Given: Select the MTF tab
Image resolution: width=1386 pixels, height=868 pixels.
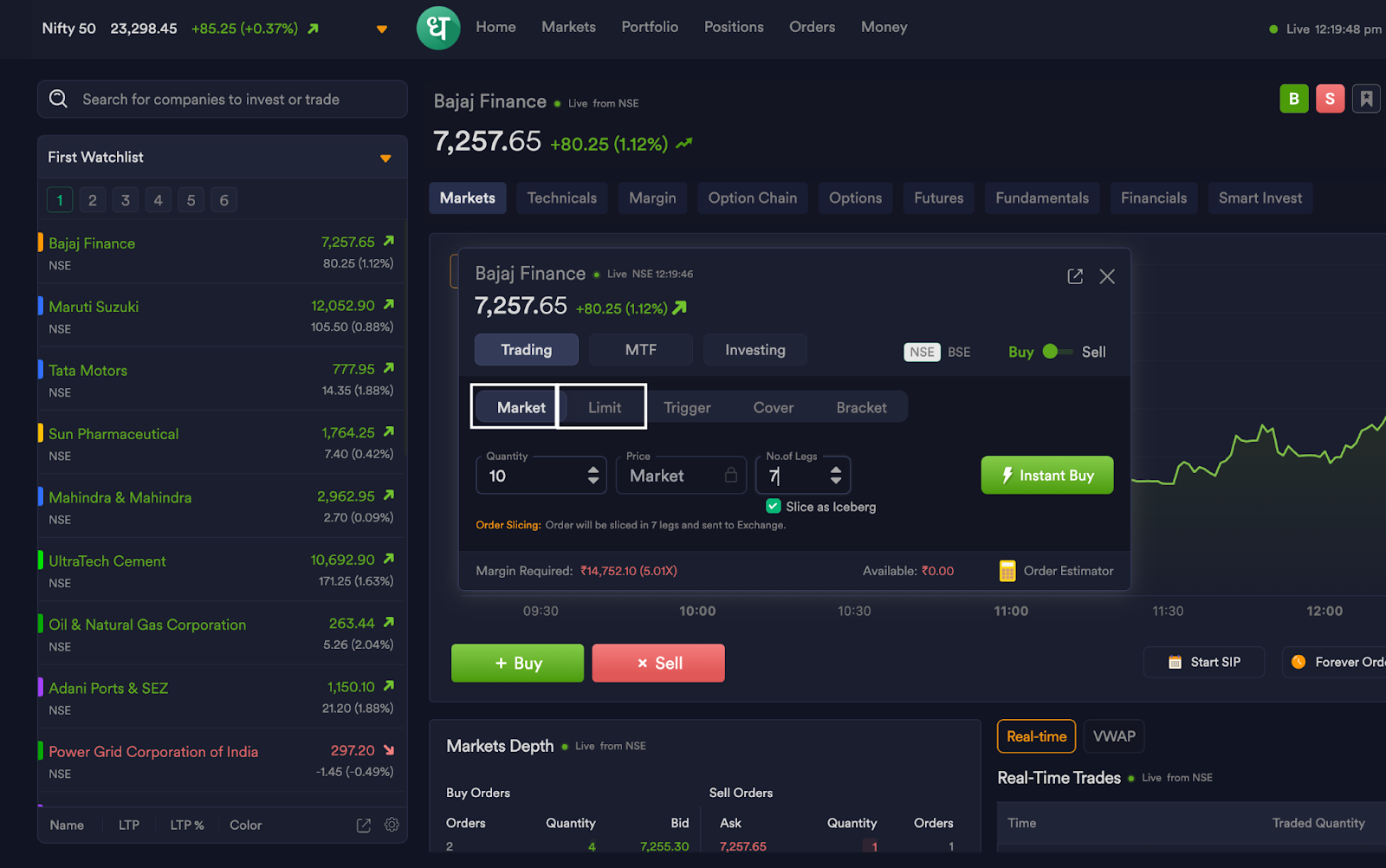Looking at the screenshot, I should (641, 350).
